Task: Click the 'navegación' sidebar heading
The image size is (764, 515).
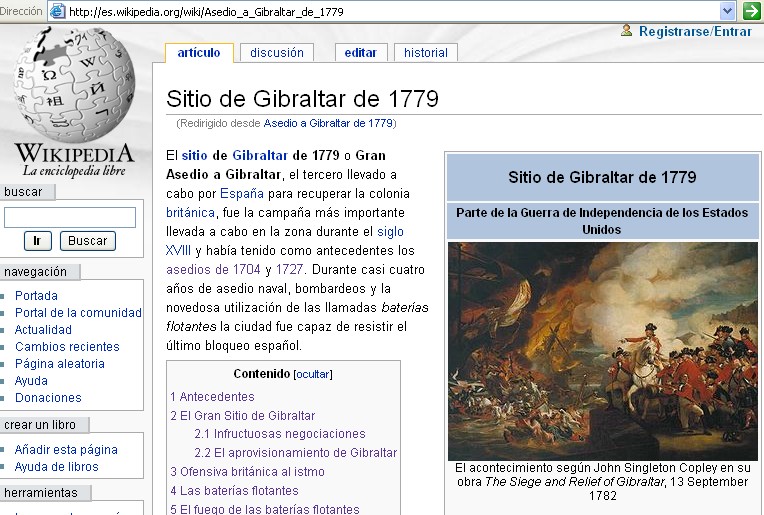Action: tap(36, 272)
